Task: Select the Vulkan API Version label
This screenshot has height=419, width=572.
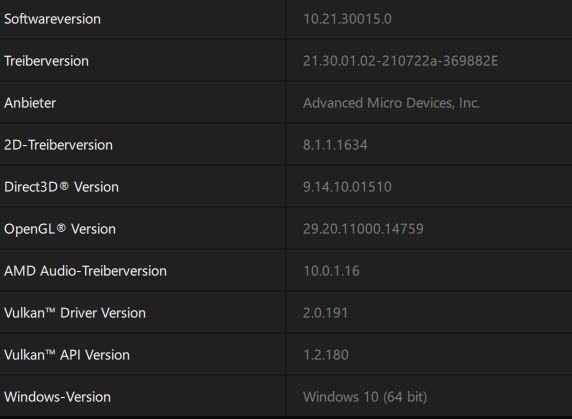Action: point(67,355)
